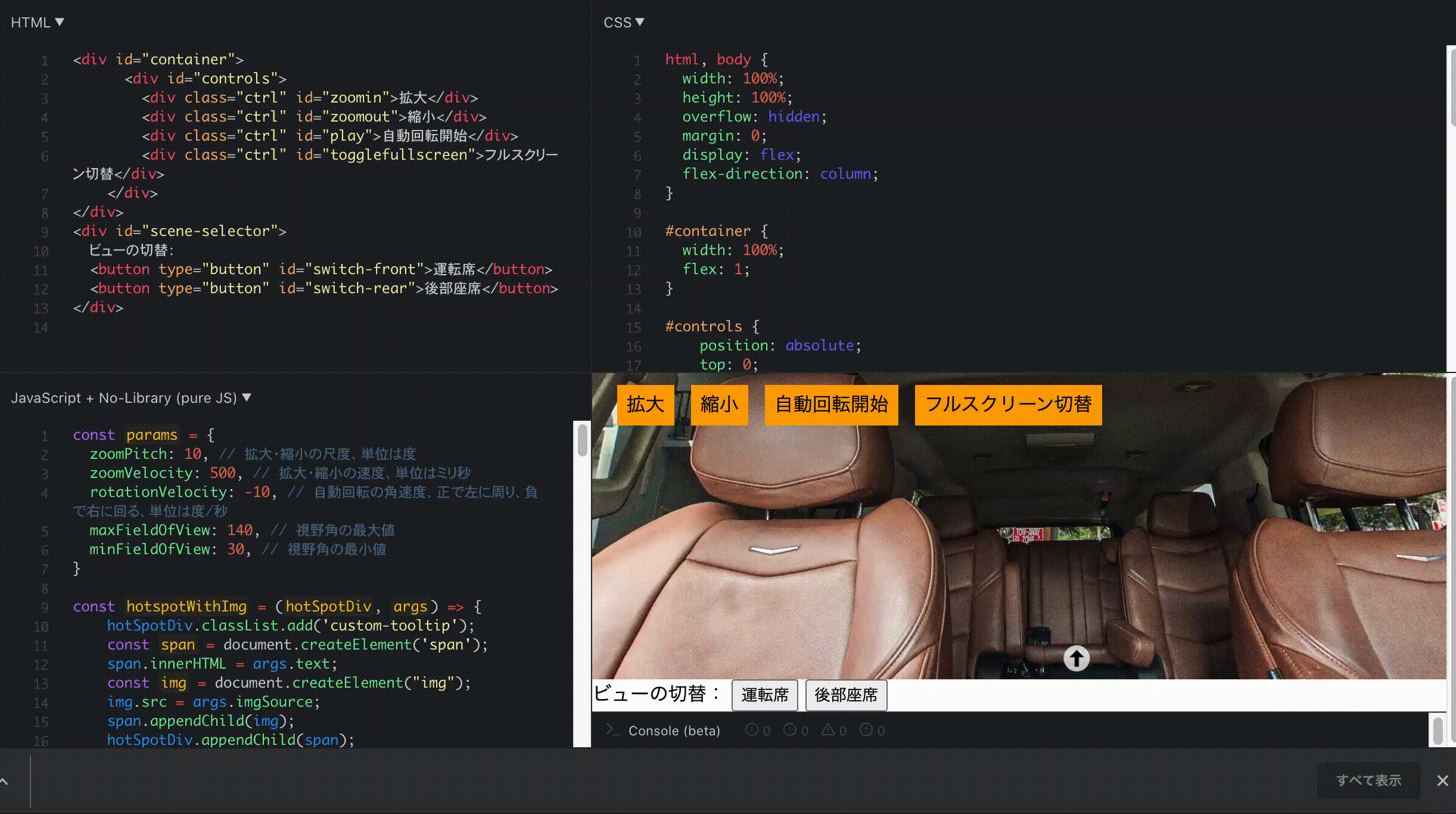Click the 縮小 zoom-out button in the preview

[719, 405]
